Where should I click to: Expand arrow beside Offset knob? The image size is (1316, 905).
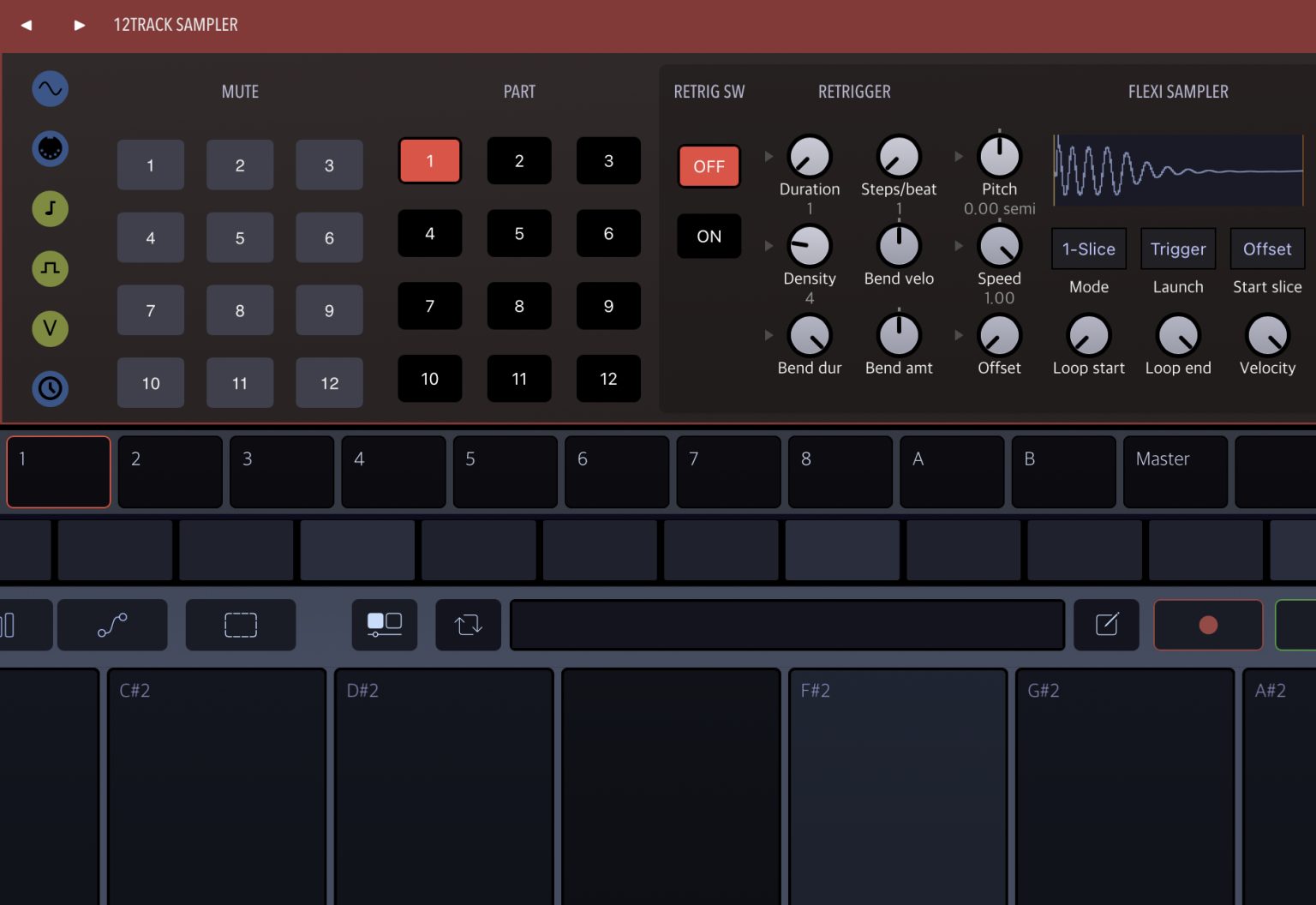point(959,335)
